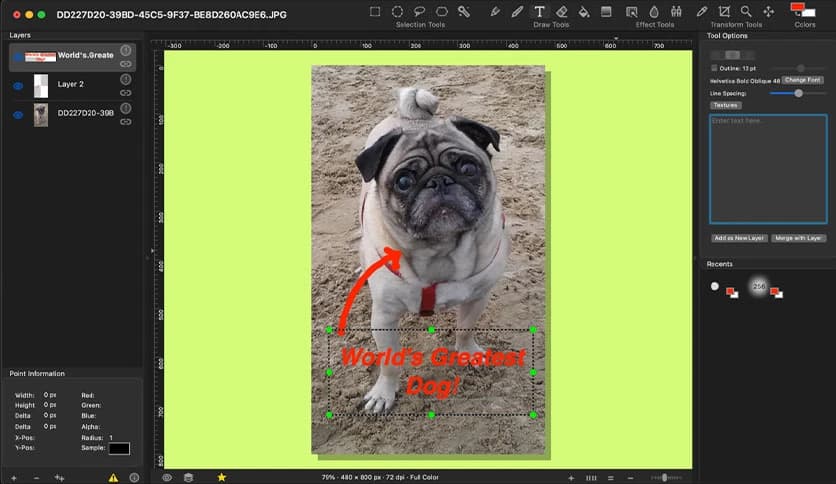Click the Textures button
Image resolution: width=836 pixels, height=484 pixels.
click(725, 105)
